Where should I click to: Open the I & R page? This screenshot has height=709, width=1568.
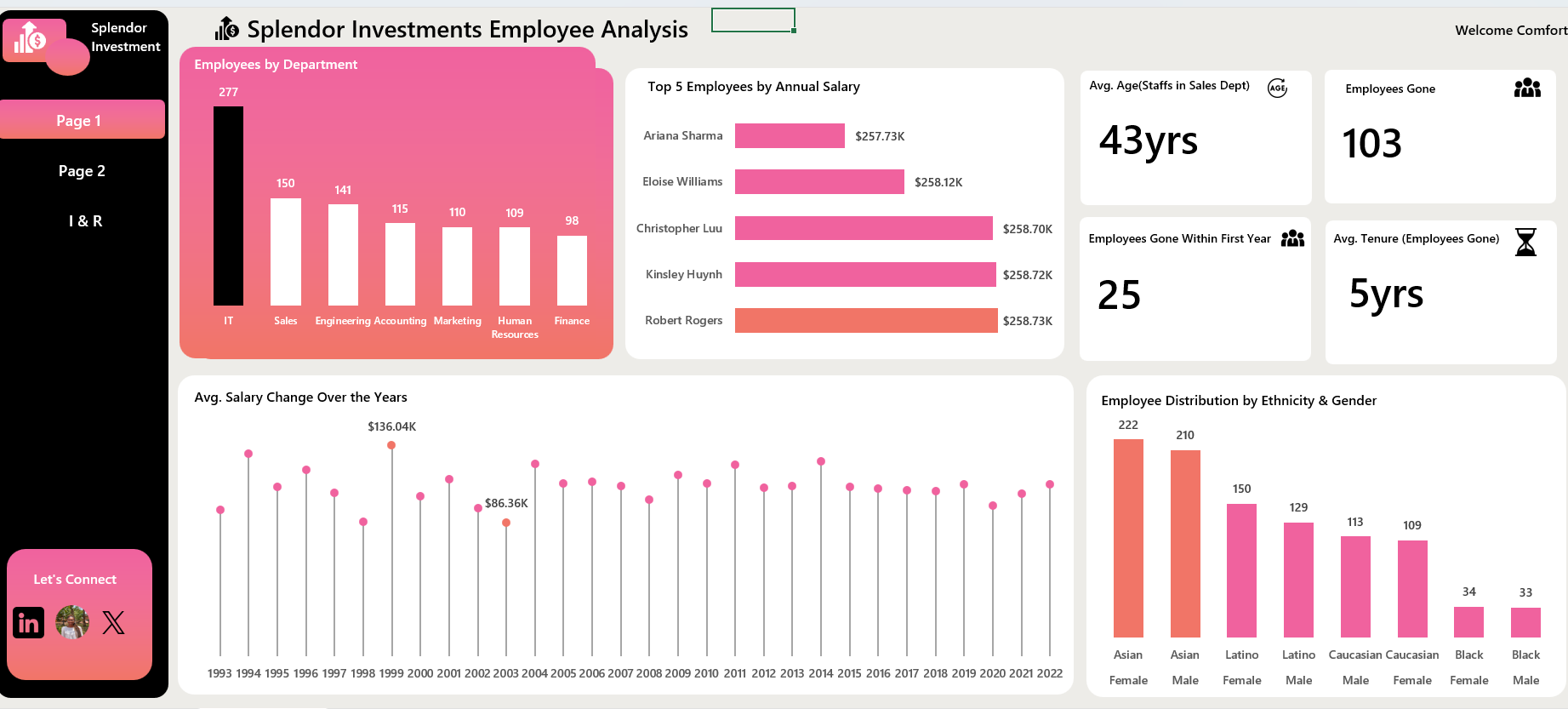(85, 221)
